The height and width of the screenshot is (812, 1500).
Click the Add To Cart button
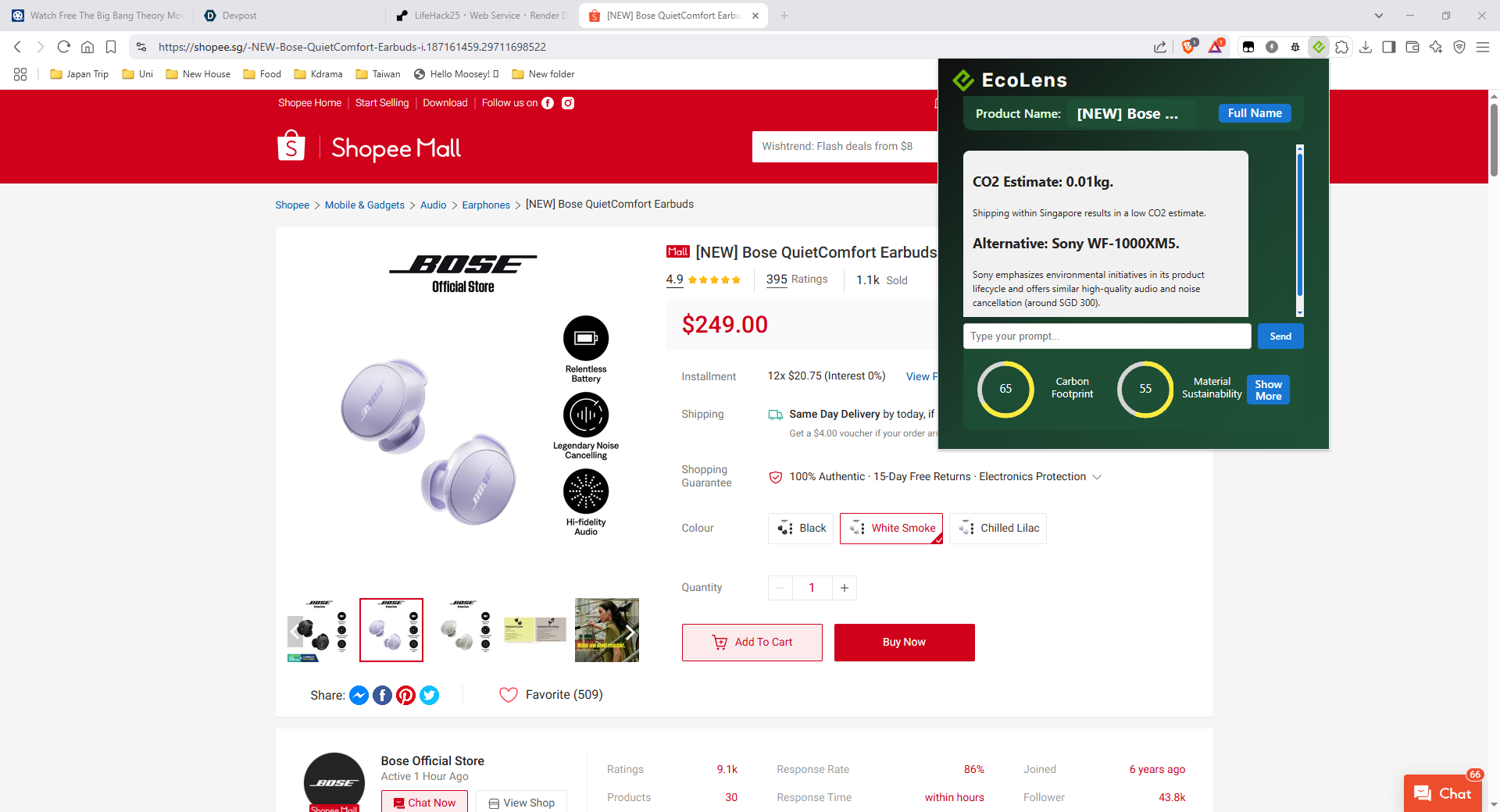(x=752, y=643)
